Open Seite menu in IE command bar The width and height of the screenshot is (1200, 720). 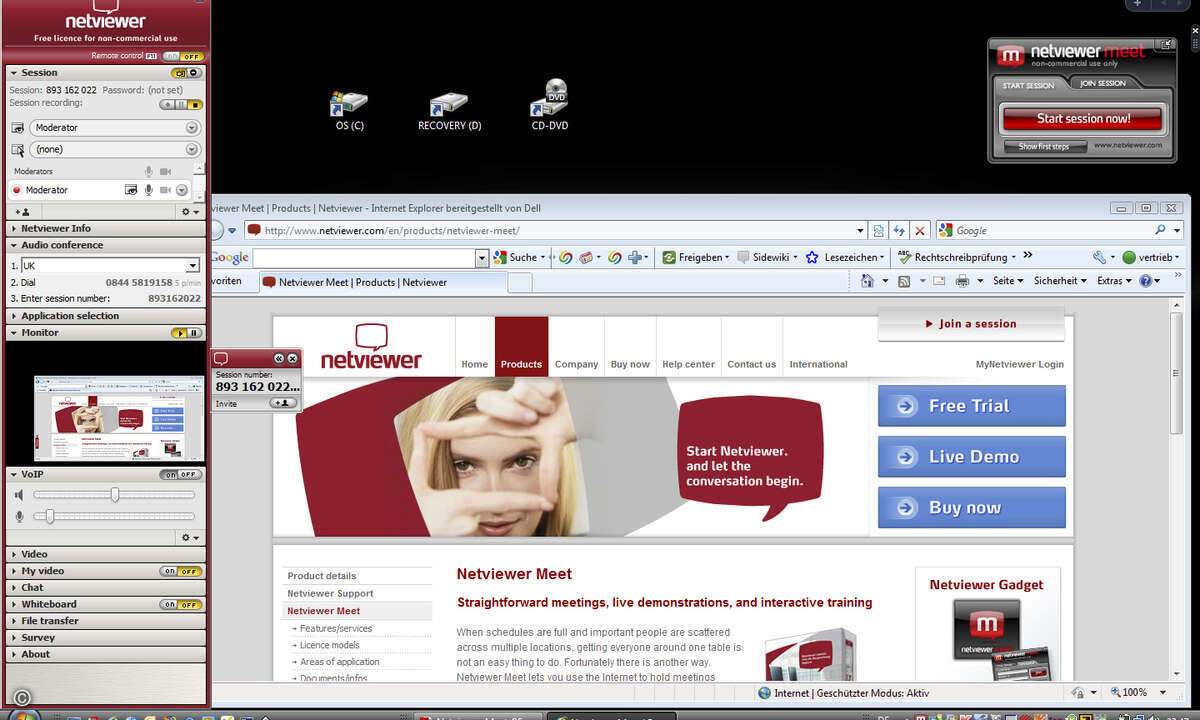(1008, 281)
